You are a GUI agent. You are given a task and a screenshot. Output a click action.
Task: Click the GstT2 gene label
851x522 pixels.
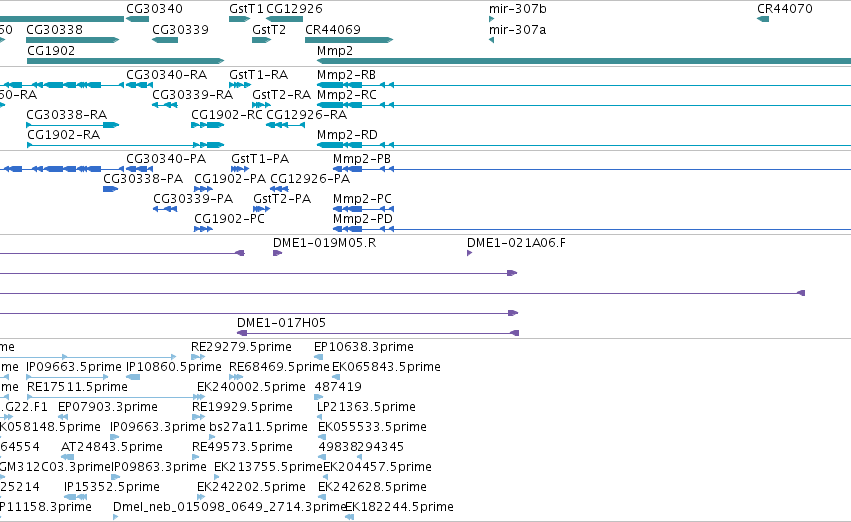pyautogui.click(x=269, y=29)
